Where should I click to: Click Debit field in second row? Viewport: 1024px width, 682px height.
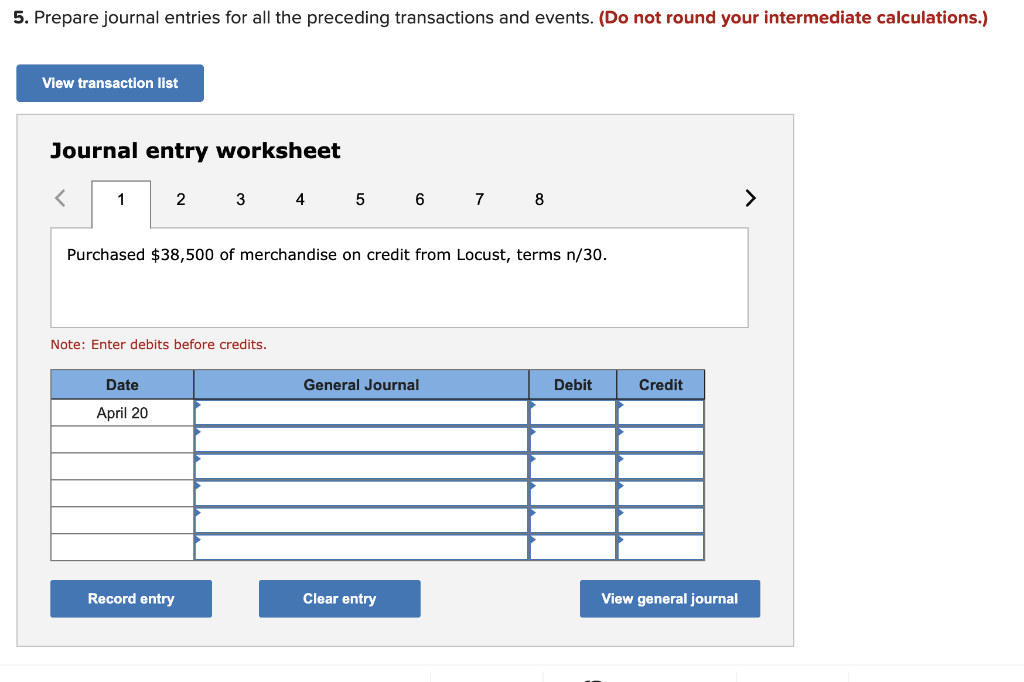573,440
